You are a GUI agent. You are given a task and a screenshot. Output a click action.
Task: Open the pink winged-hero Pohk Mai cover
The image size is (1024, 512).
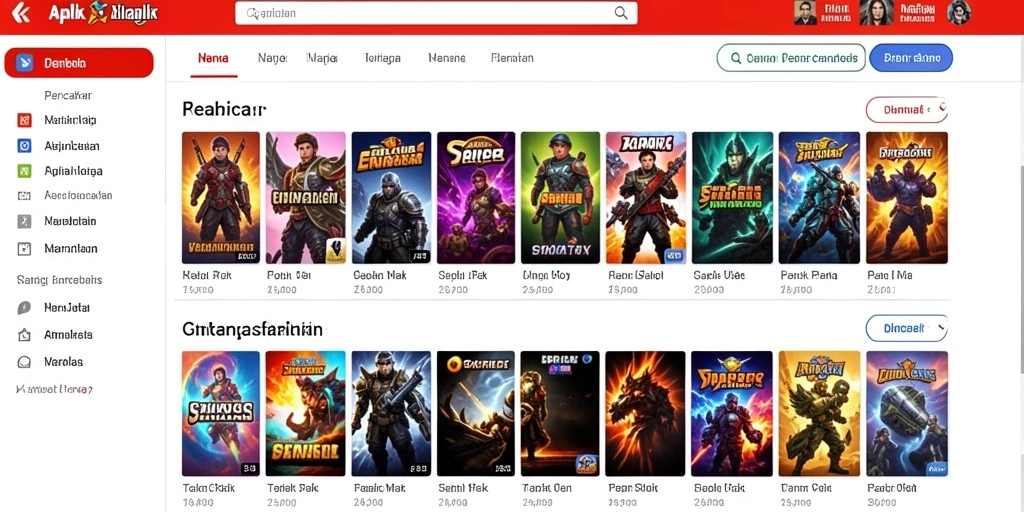click(306, 198)
